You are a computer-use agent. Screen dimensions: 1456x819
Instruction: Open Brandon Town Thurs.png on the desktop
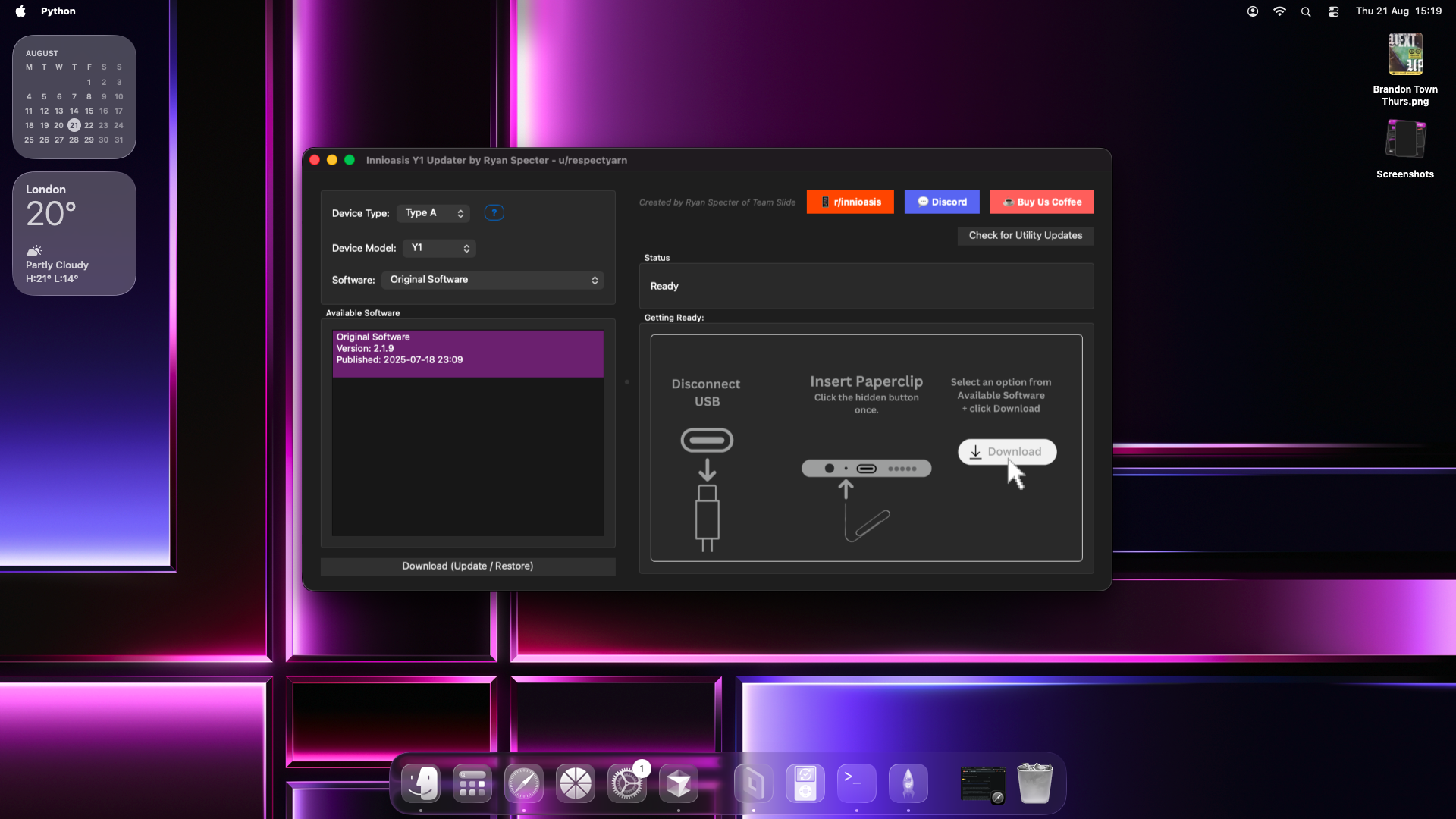1405,54
